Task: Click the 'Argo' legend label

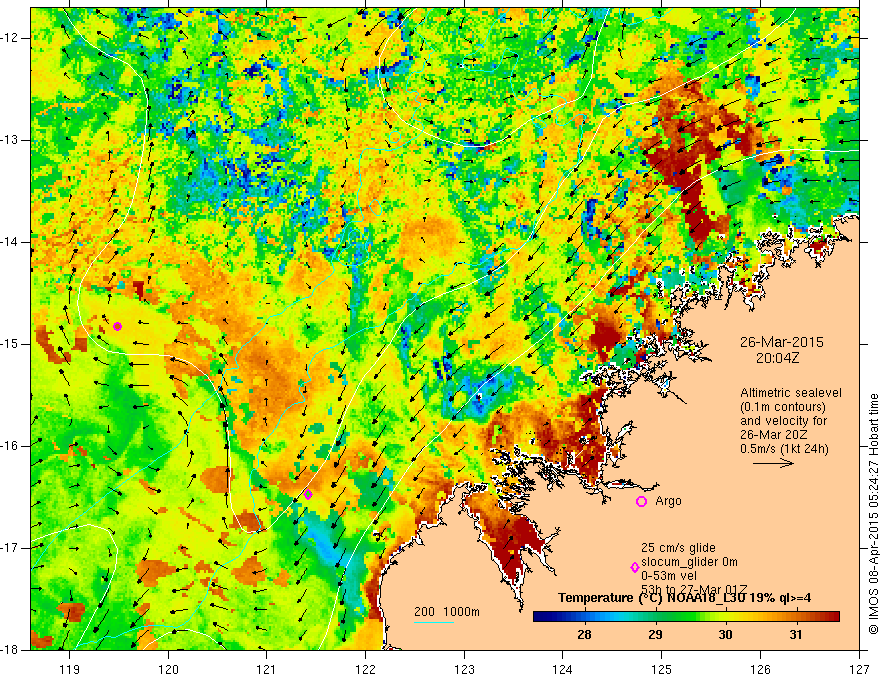Action: point(668,501)
